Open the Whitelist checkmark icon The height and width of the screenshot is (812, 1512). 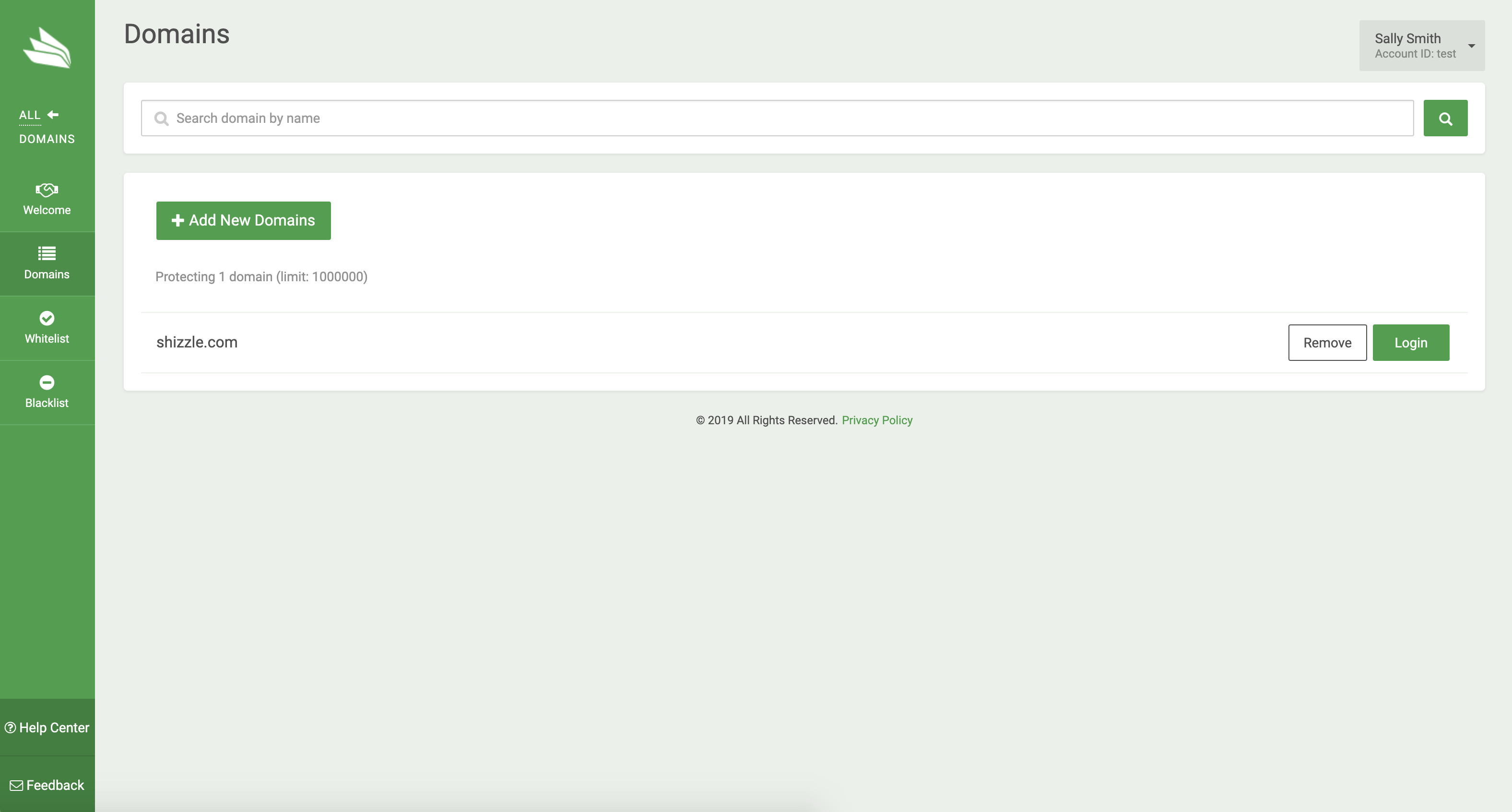47,318
